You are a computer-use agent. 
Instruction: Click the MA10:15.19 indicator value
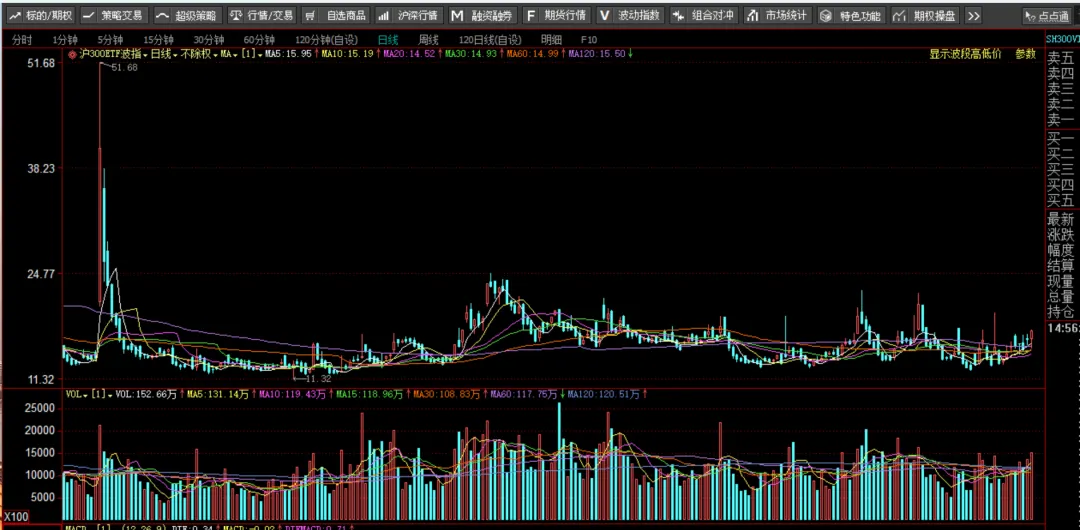pos(348,54)
